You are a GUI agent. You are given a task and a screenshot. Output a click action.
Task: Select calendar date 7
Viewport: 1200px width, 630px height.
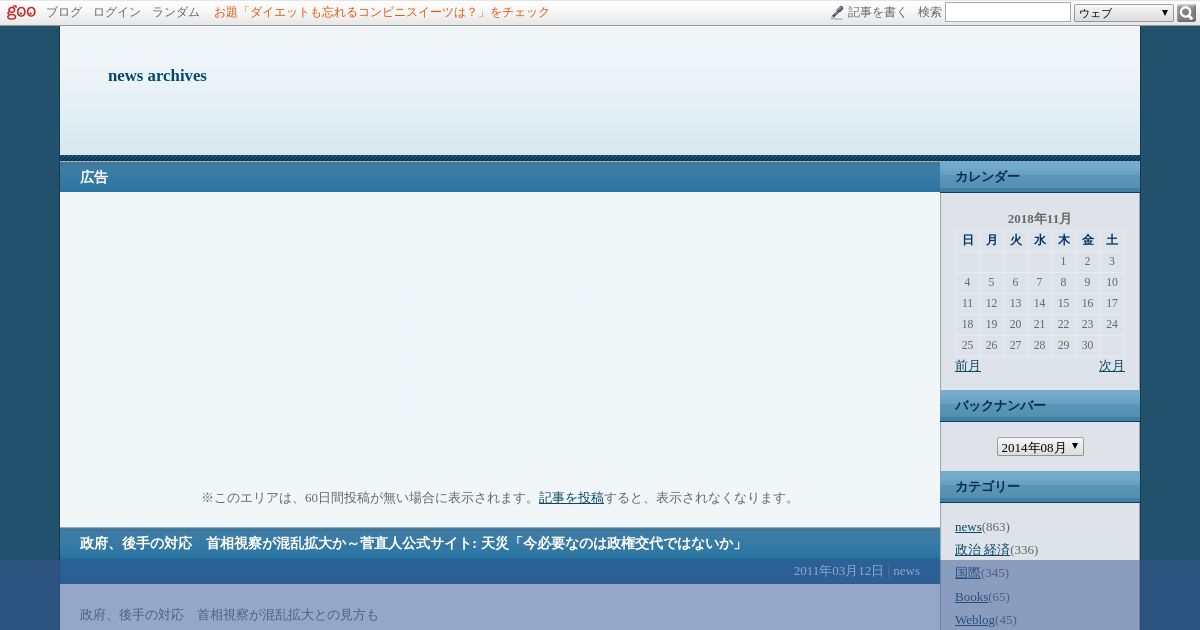(1039, 282)
